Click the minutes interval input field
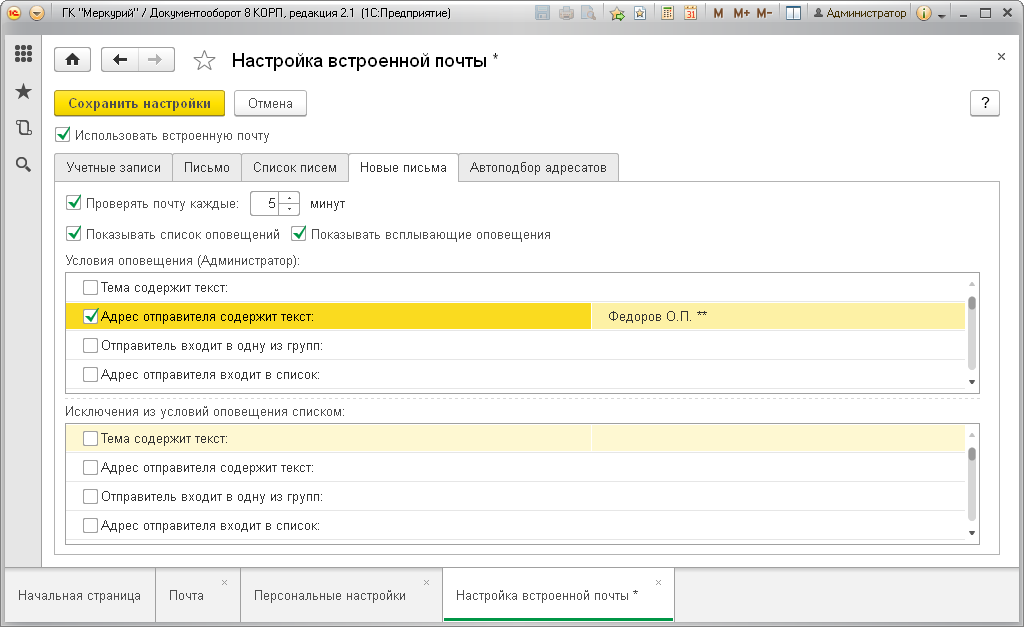 [x=264, y=204]
